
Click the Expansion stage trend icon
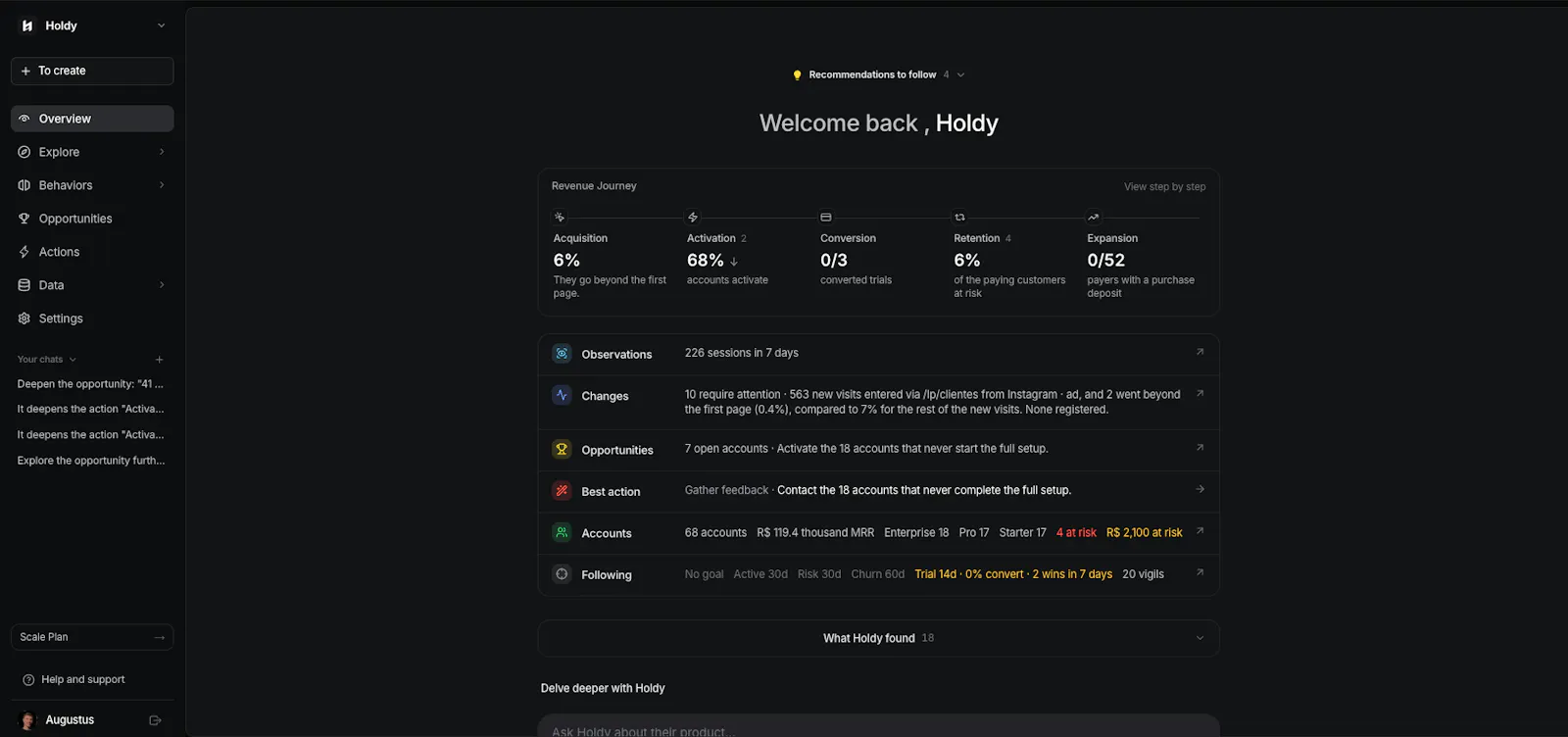[1093, 218]
